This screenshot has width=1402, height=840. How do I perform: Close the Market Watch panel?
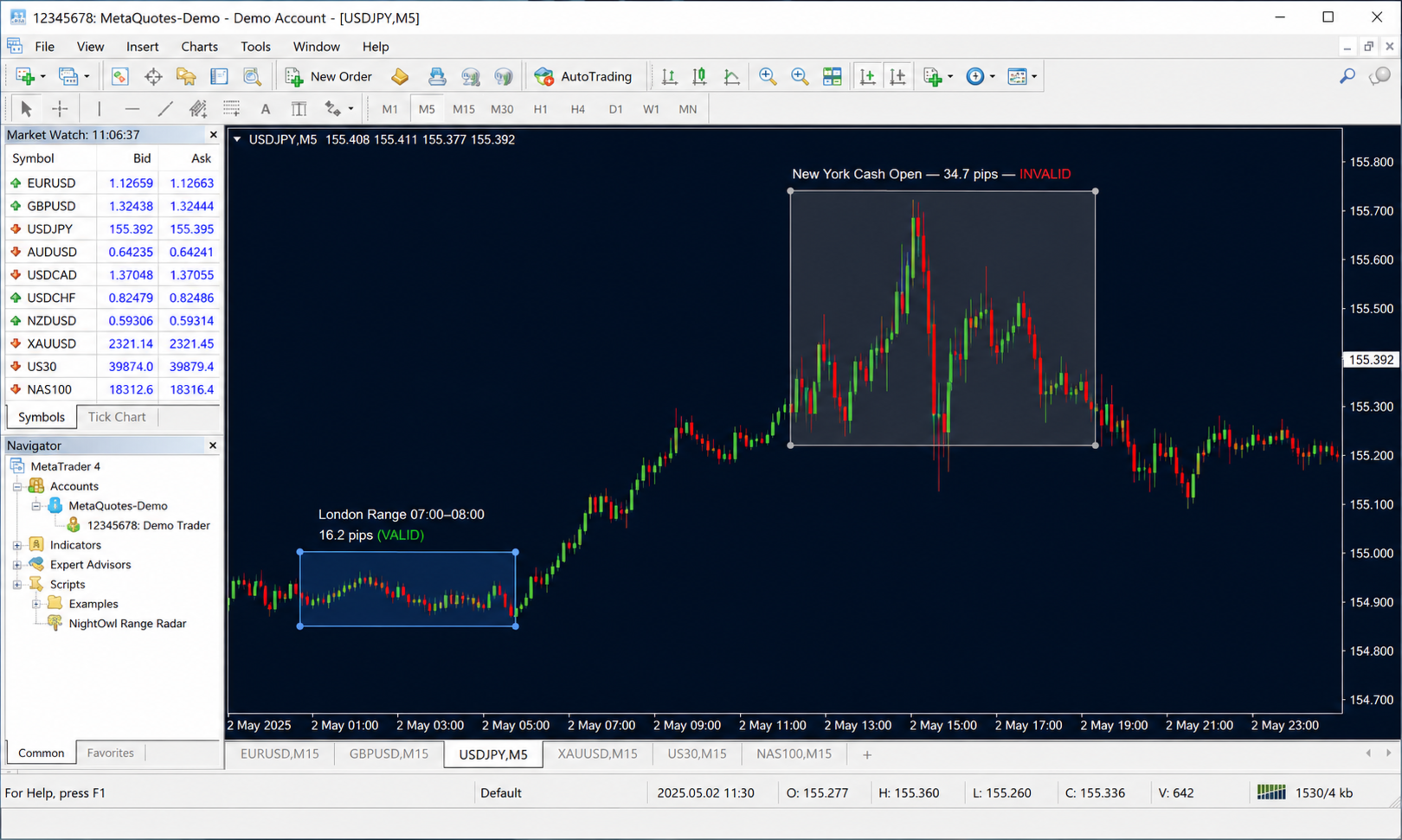pos(213,135)
